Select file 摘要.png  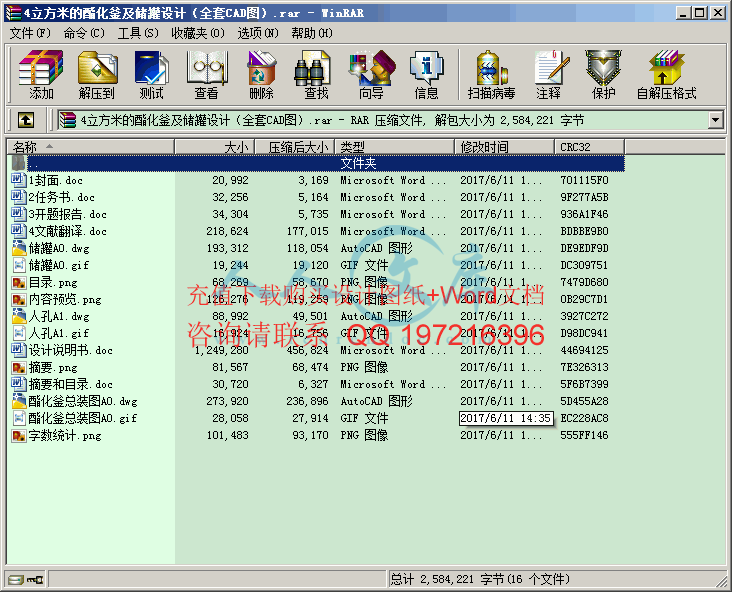53,367
